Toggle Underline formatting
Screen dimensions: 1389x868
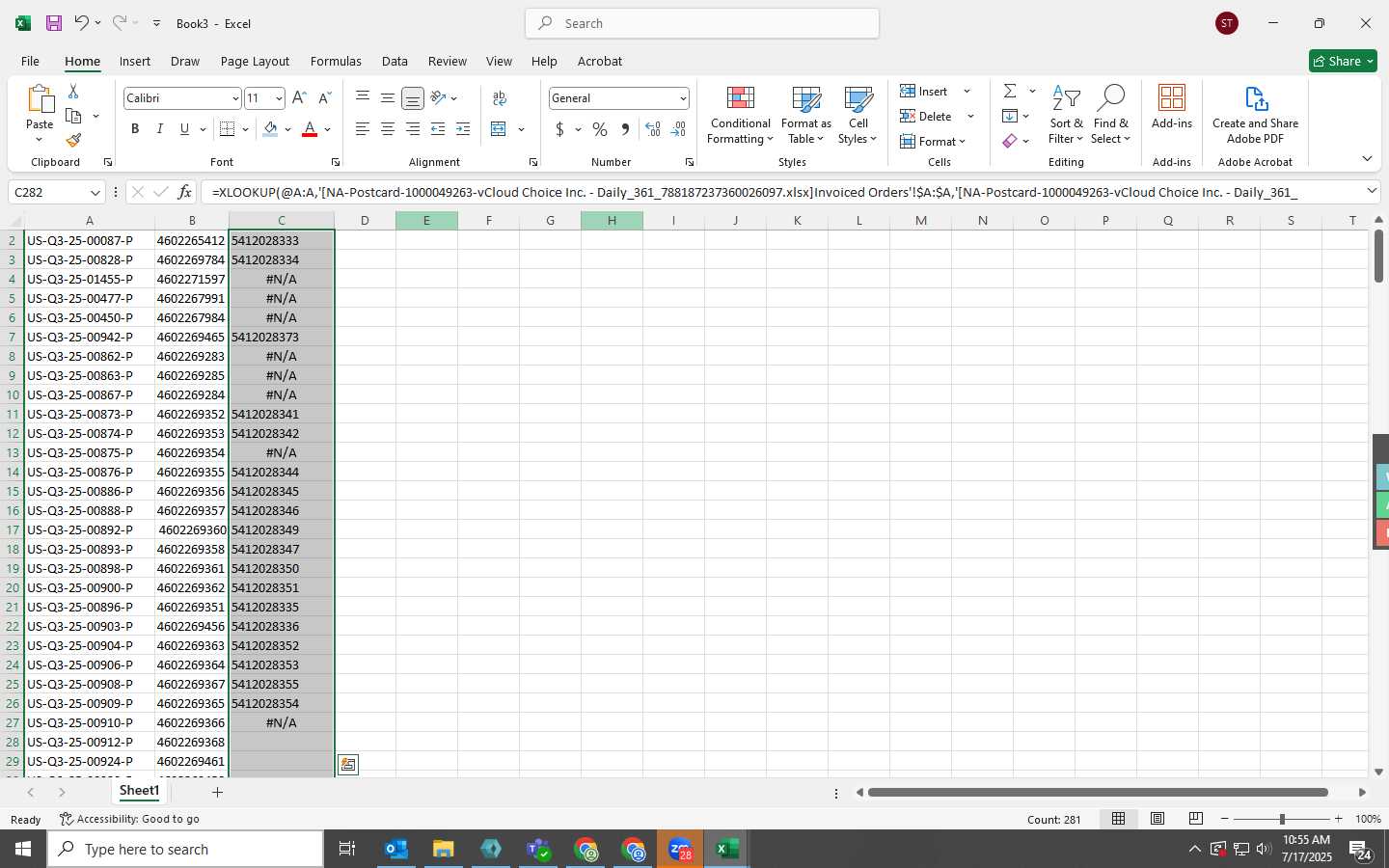click(184, 129)
